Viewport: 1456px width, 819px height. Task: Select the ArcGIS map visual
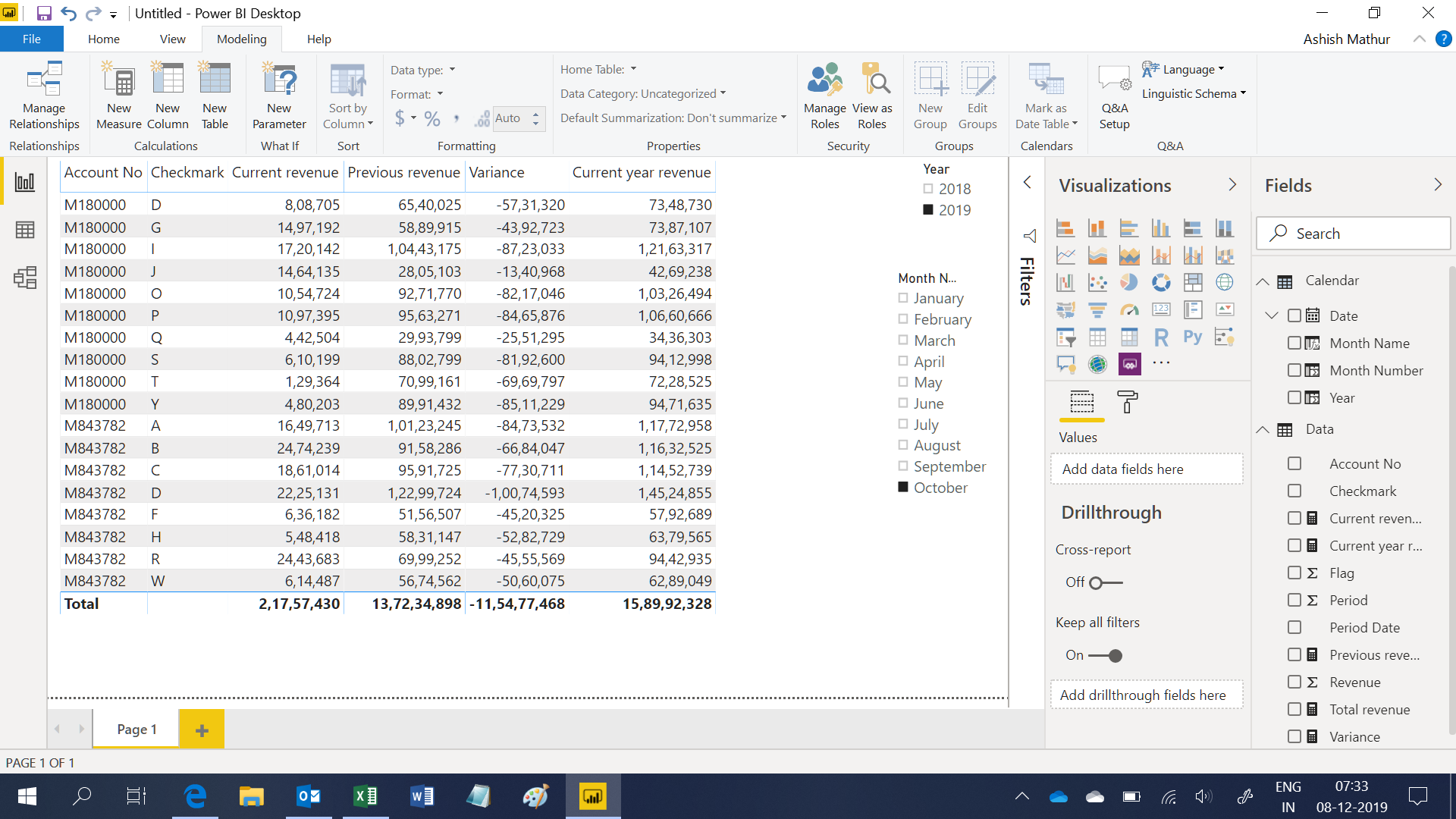[1097, 365]
